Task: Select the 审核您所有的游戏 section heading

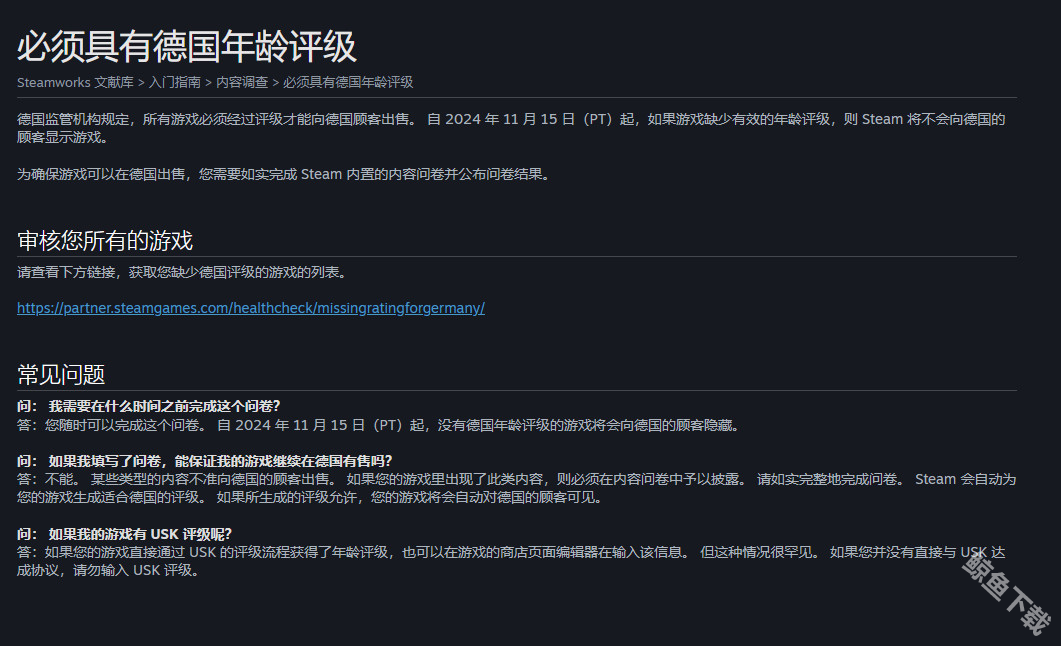Action: point(105,241)
